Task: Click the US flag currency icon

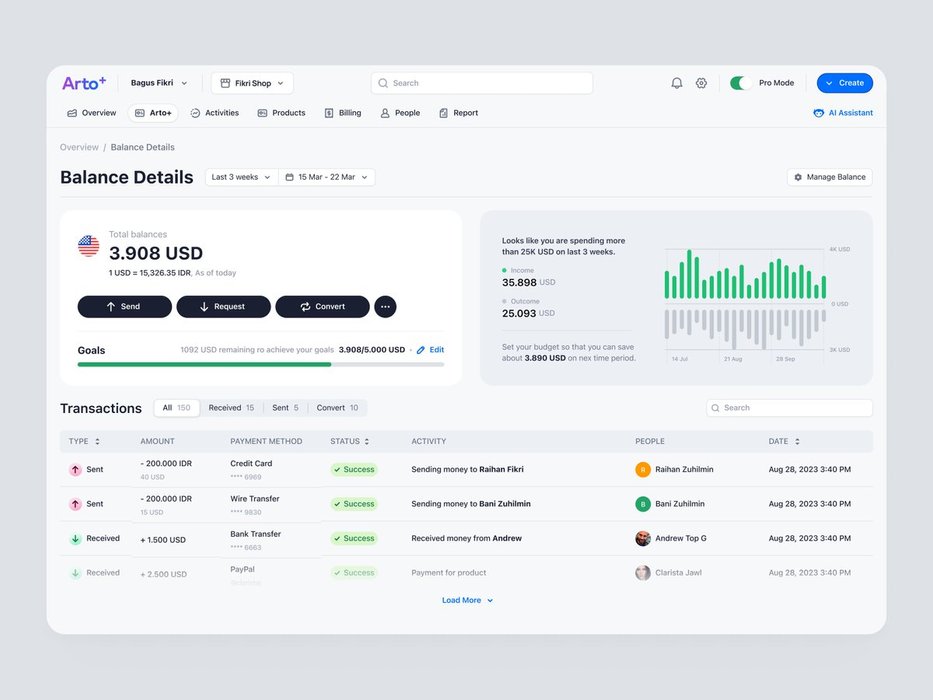Action: point(89,246)
